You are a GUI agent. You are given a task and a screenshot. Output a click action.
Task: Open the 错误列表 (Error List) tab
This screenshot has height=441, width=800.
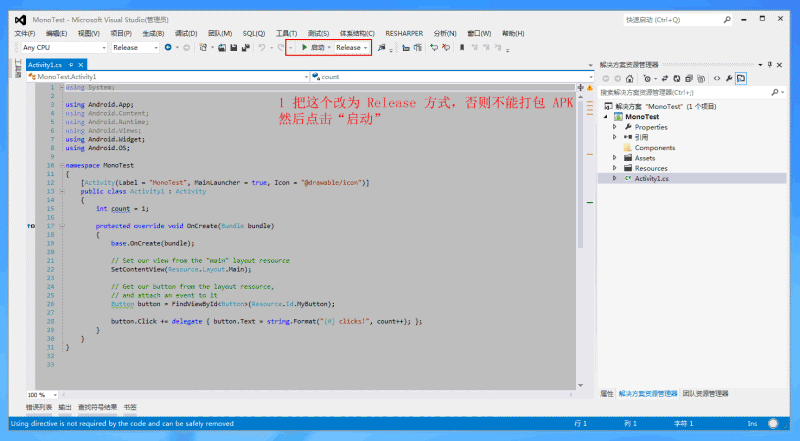point(38,407)
